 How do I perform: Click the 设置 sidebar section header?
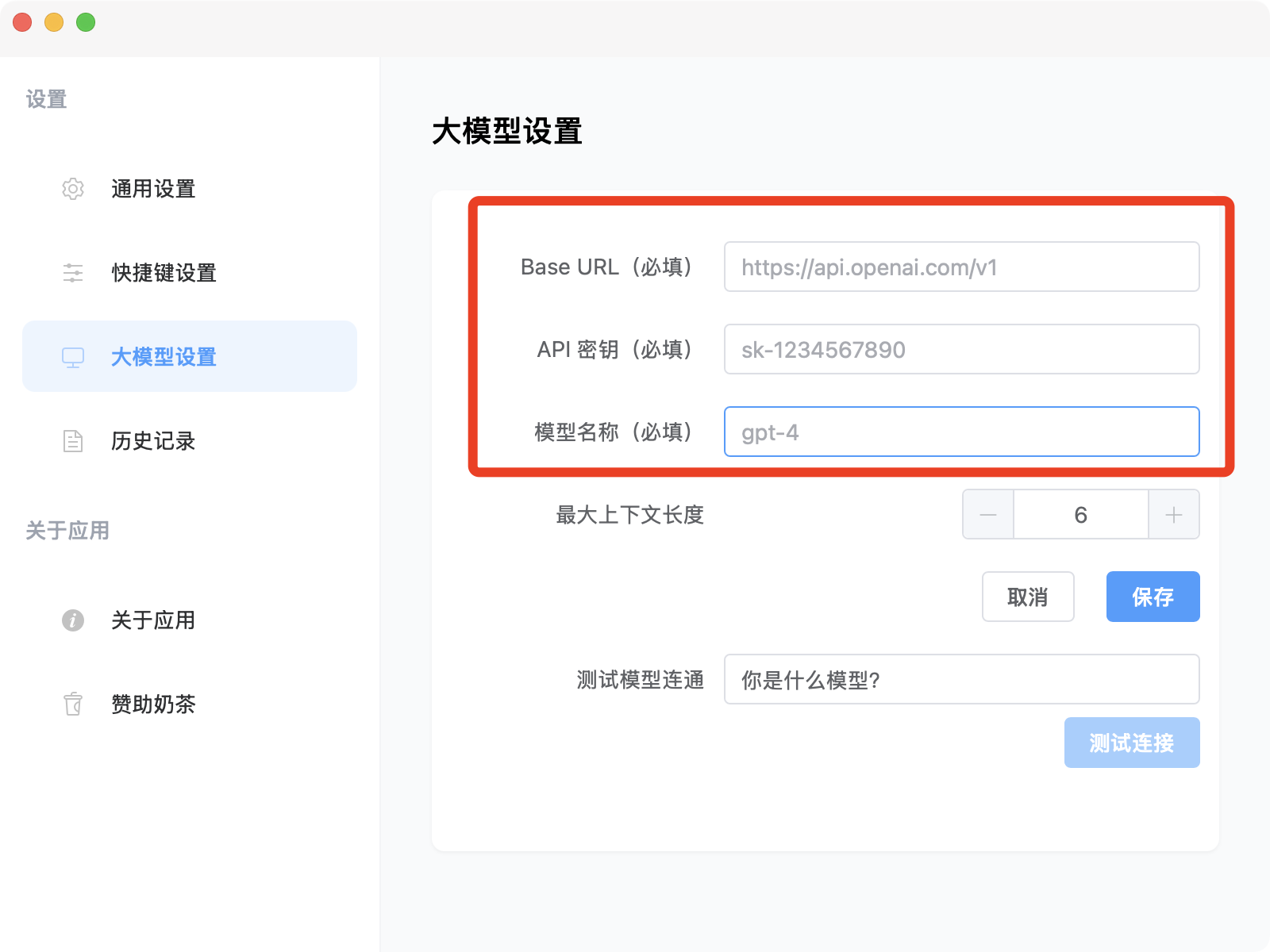46,99
